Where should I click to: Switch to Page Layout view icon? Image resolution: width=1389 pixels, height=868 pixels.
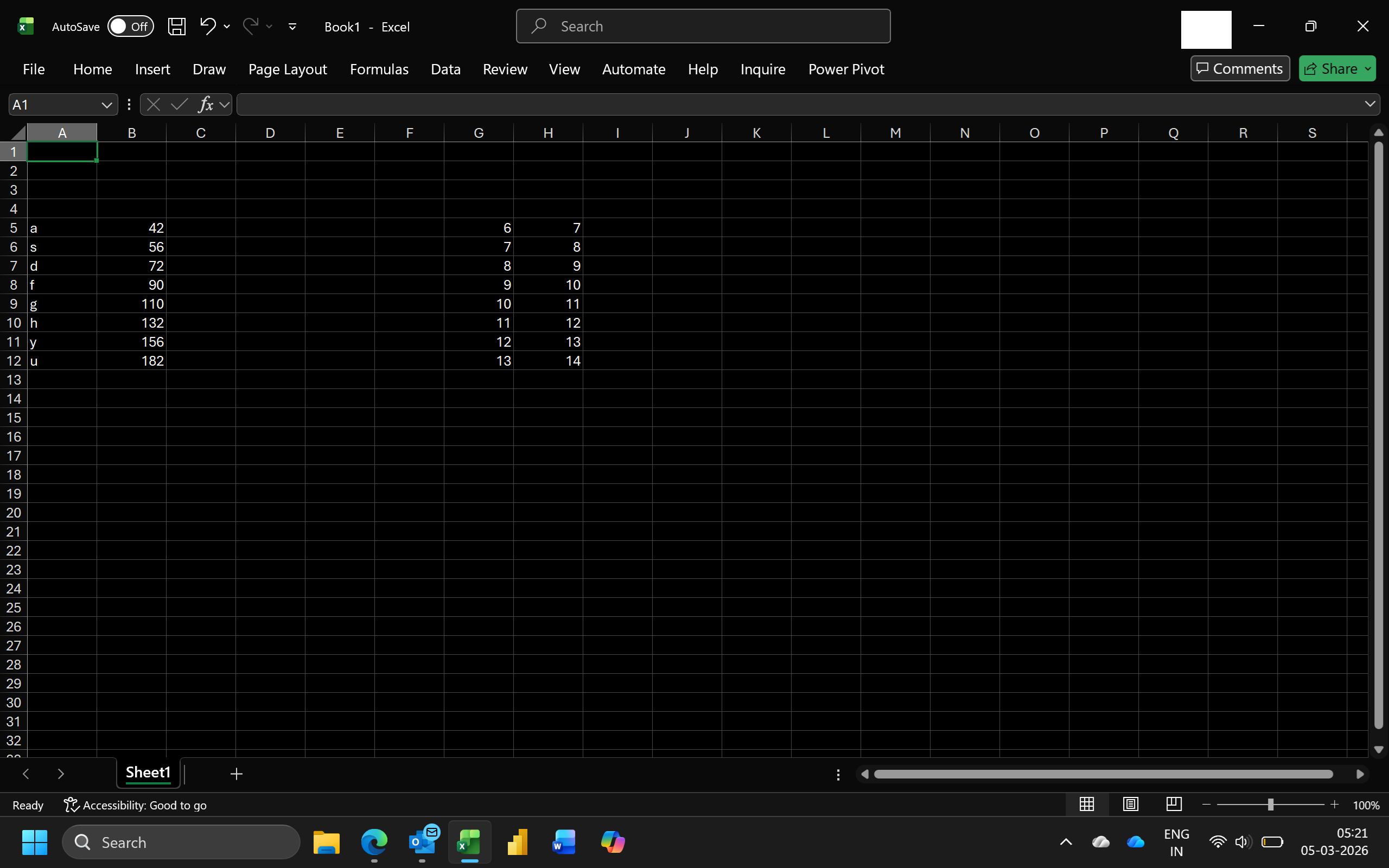tap(1130, 805)
